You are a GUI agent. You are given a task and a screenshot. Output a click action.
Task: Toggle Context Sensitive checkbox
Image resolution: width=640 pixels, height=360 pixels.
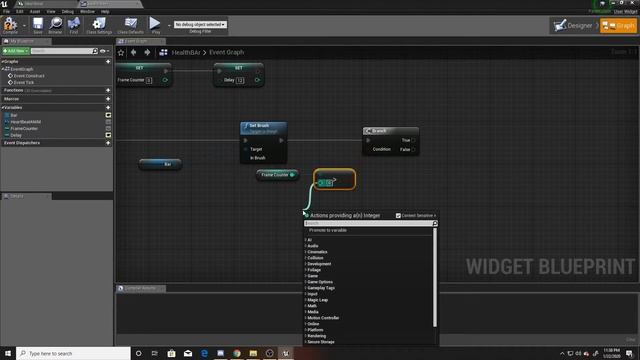click(x=398, y=216)
